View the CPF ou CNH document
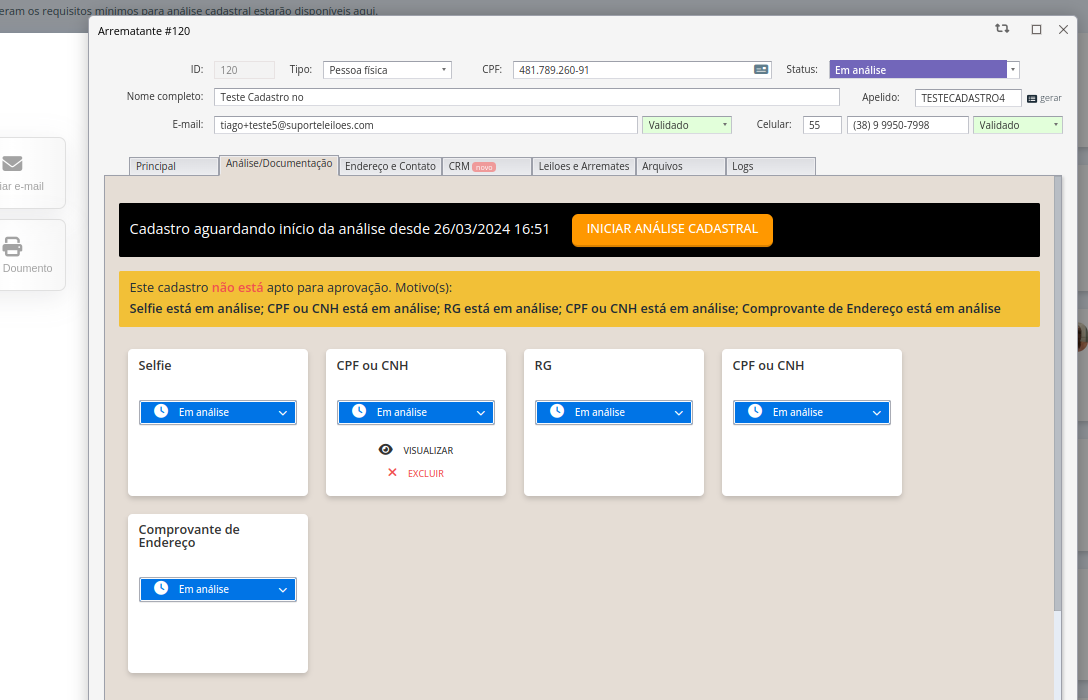 point(416,450)
